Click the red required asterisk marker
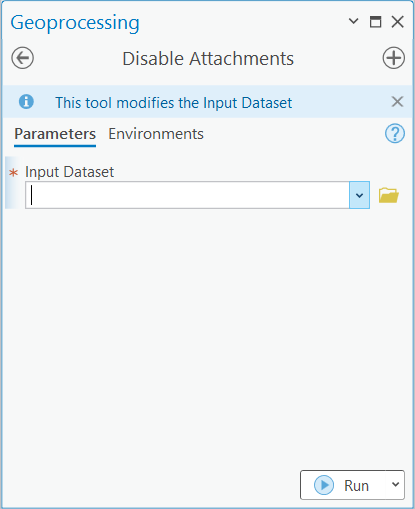The width and height of the screenshot is (415, 509). (14, 173)
